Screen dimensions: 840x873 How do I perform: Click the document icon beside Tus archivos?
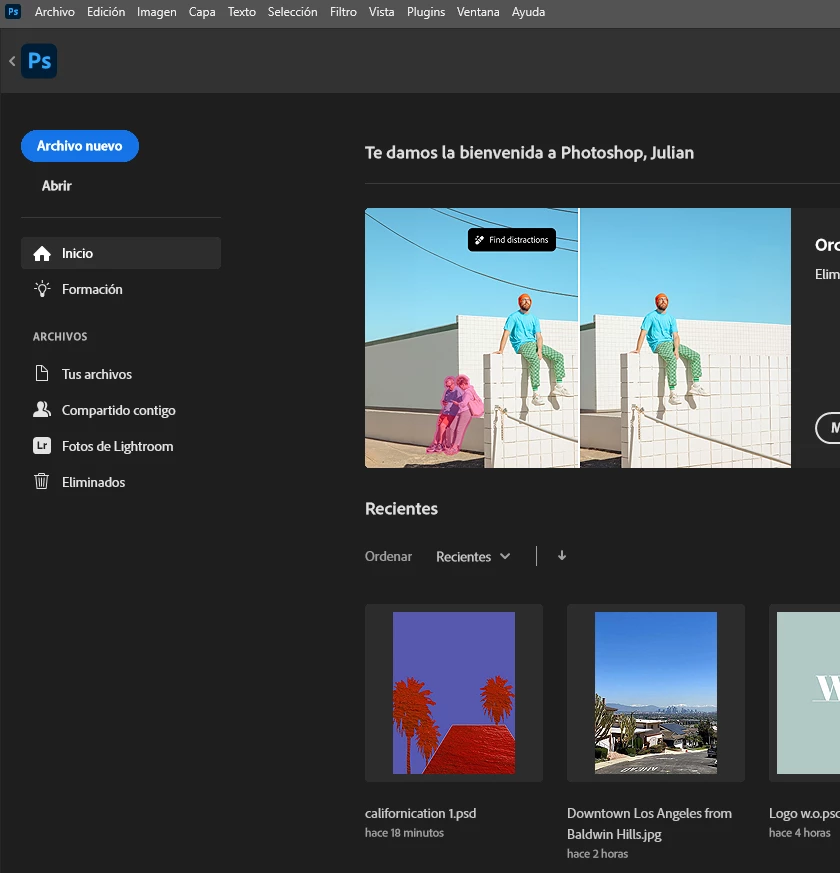pos(42,374)
